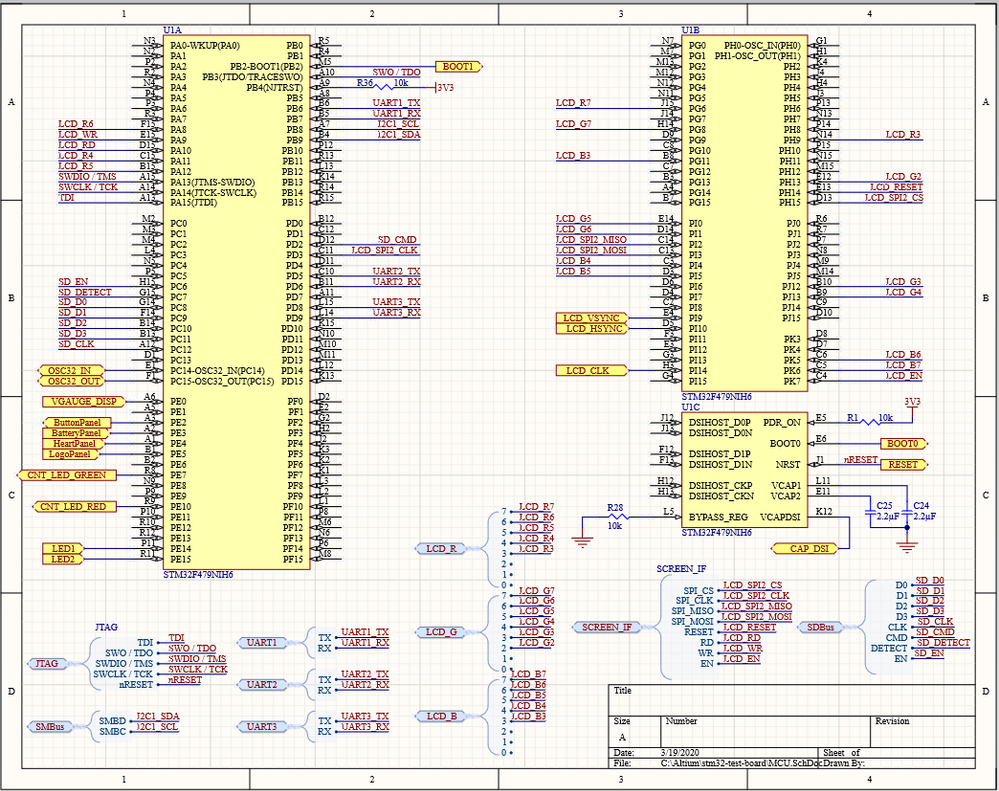Click STM32F479NIH6 label under U1A
999x791 pixels.
tap(198, 574)
